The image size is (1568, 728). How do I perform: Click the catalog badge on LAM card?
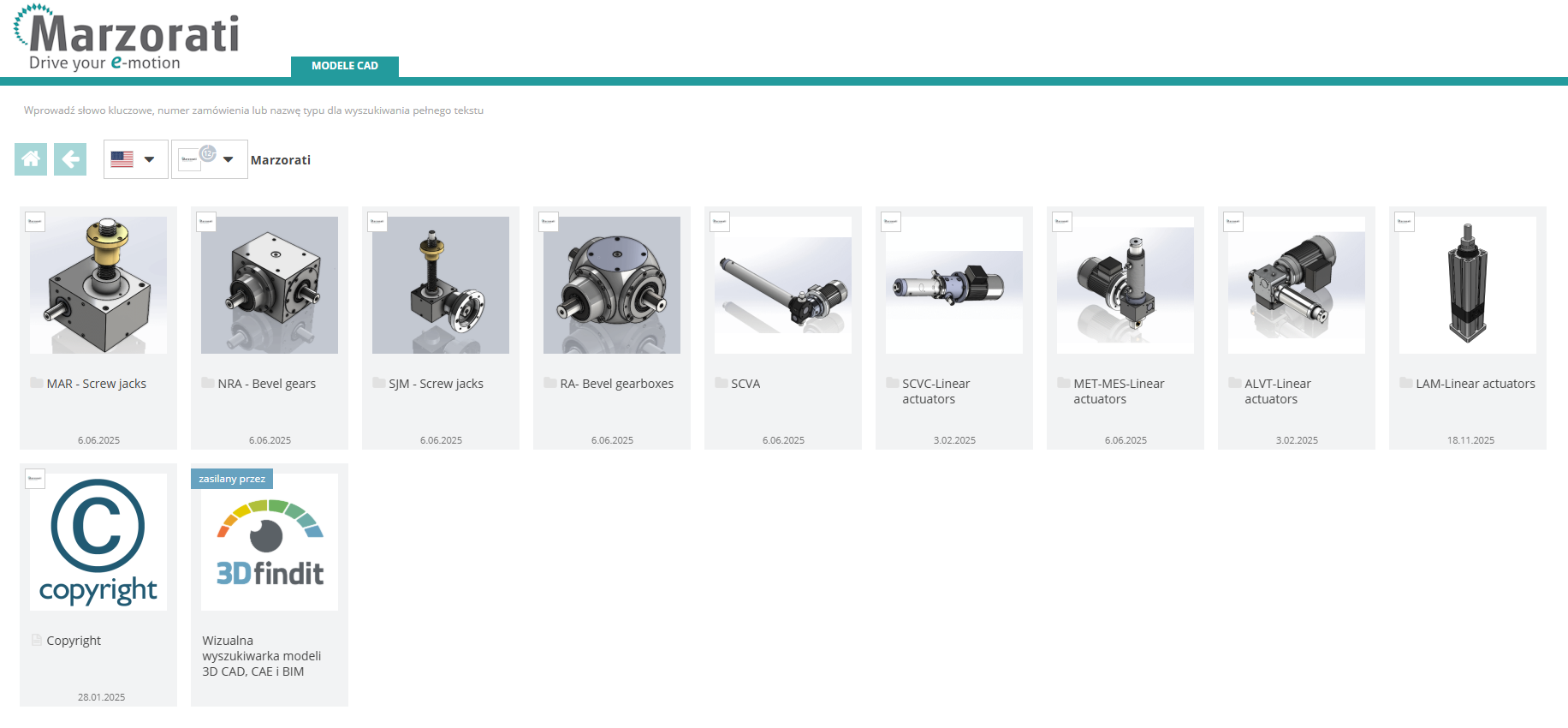tap(1405, 222)
